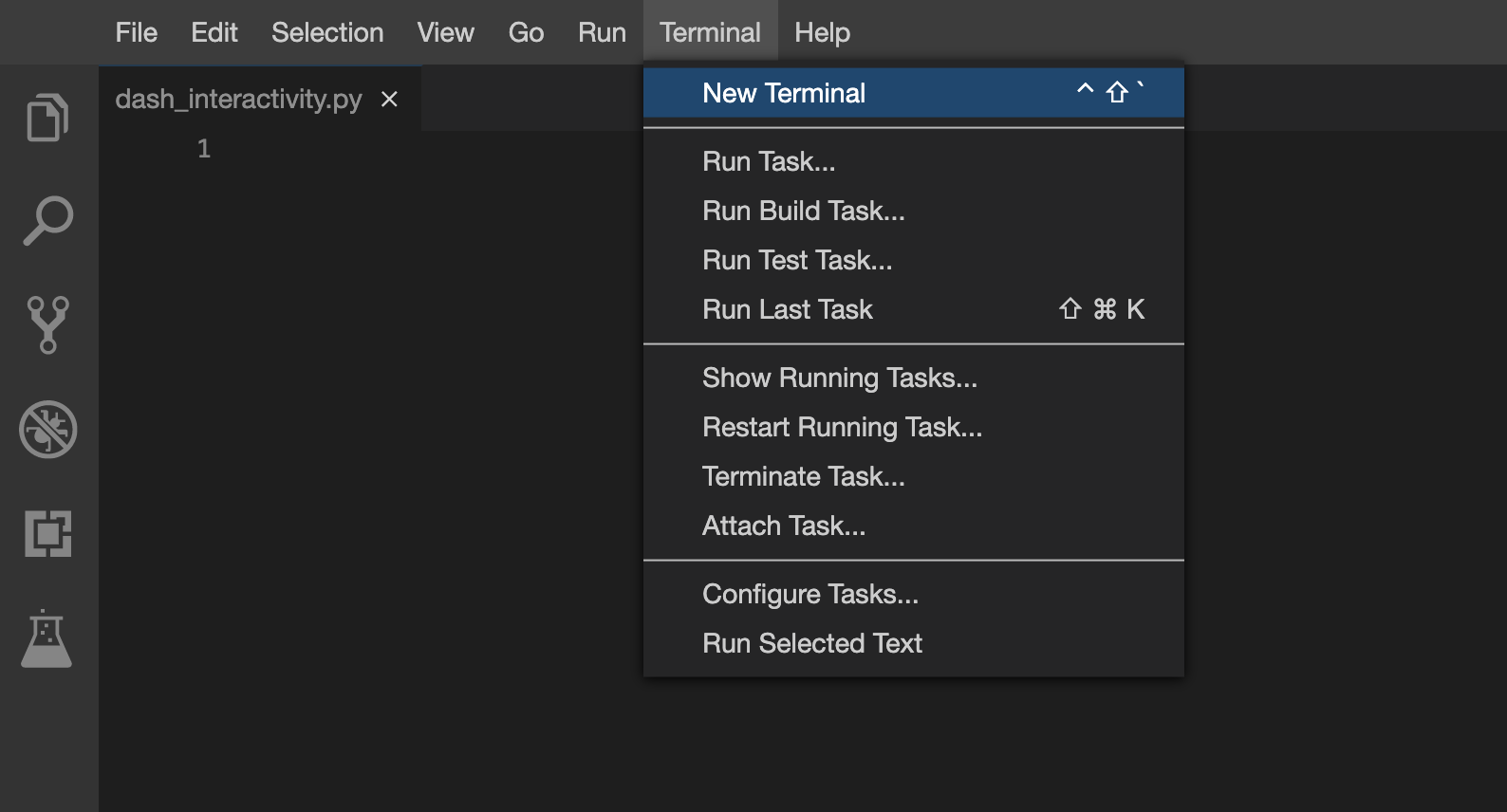Open the Search magnifier in sidebar
The width and height of the screenshot is (1507, 812).
[47, 221]
